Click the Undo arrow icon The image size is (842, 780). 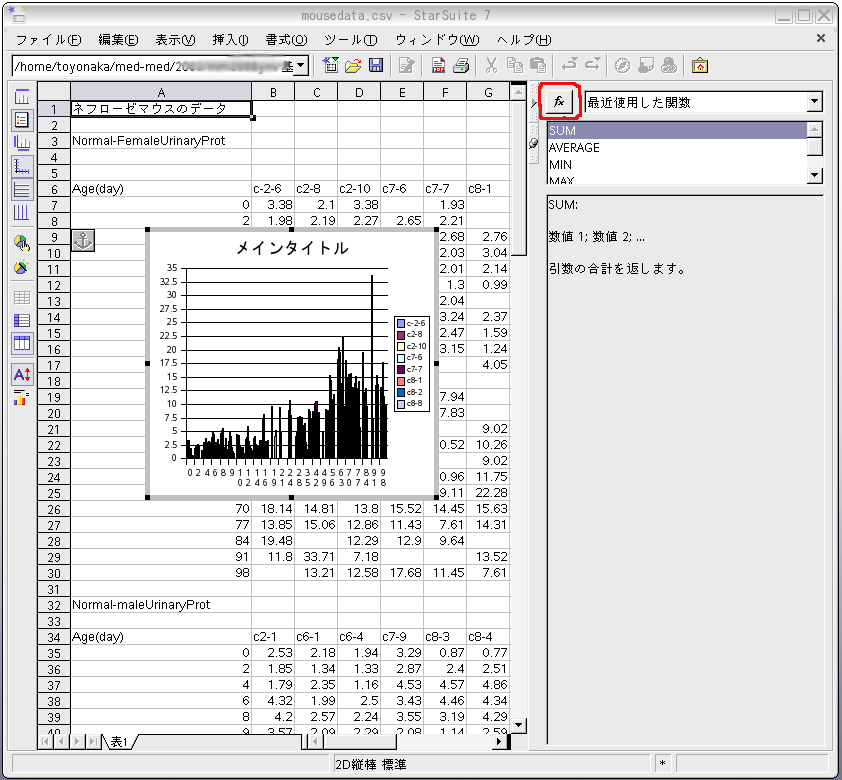[x=569, y=65]
